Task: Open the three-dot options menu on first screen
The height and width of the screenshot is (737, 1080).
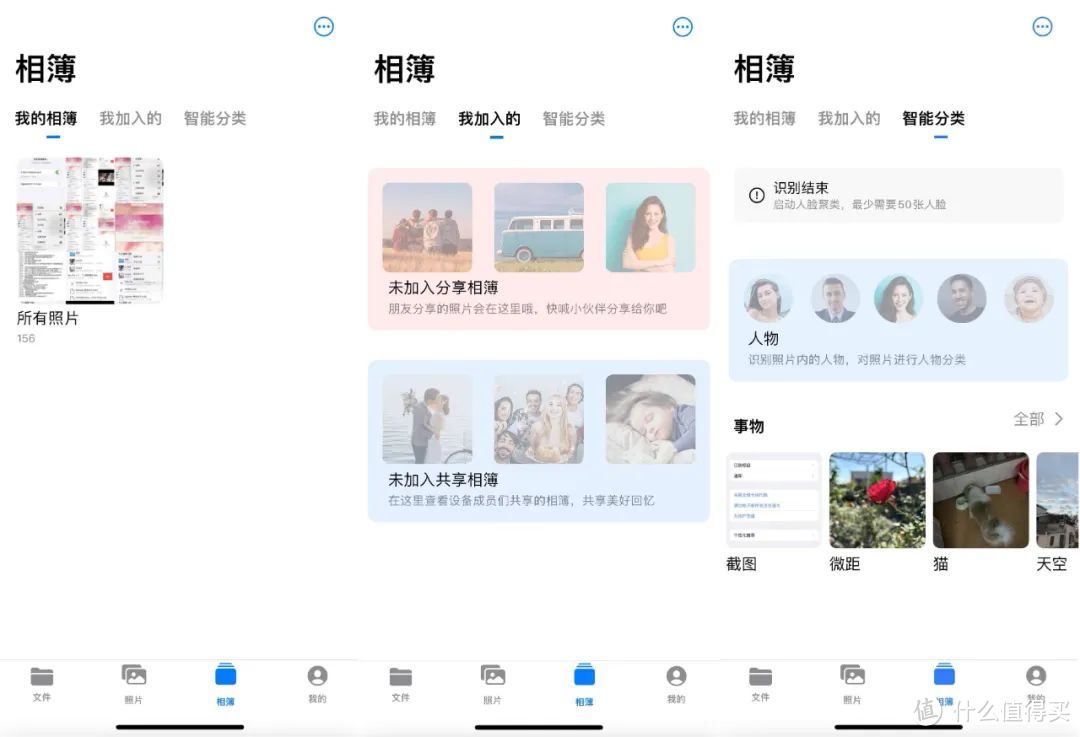Action: coord(323,26)
